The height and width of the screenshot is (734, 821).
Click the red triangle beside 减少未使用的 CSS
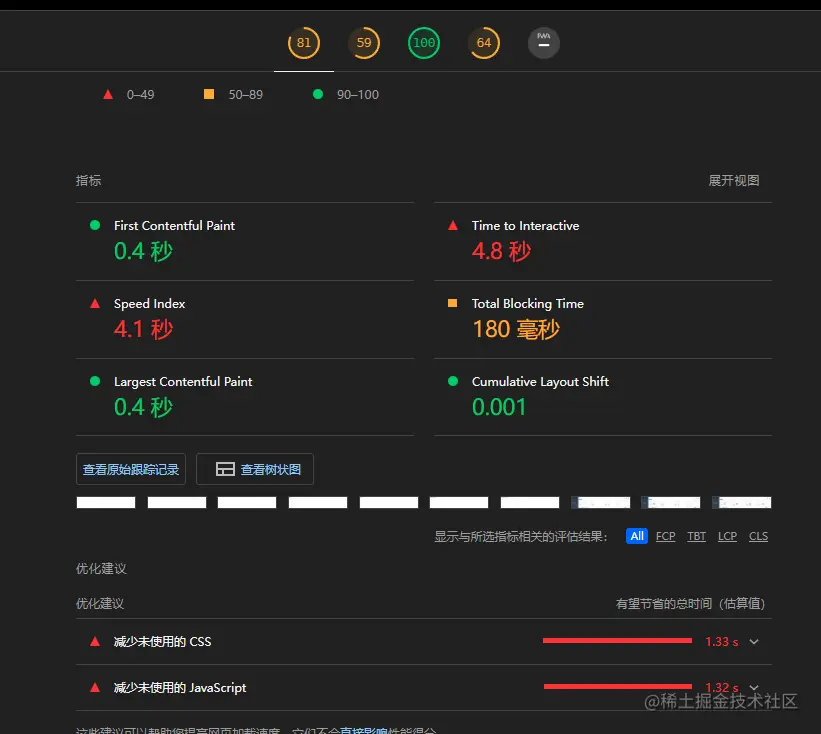pyautogui.click(x=95, y=642)
